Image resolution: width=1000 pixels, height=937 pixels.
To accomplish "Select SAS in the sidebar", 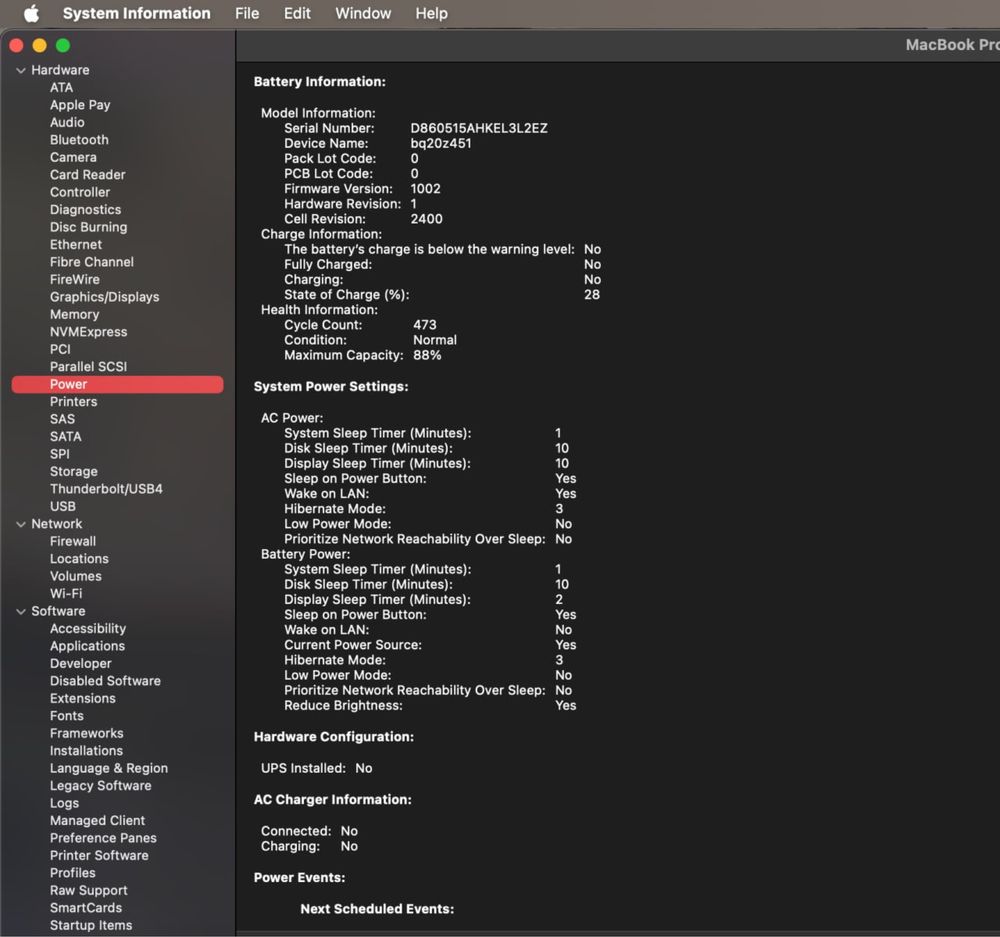I will 62,419.
